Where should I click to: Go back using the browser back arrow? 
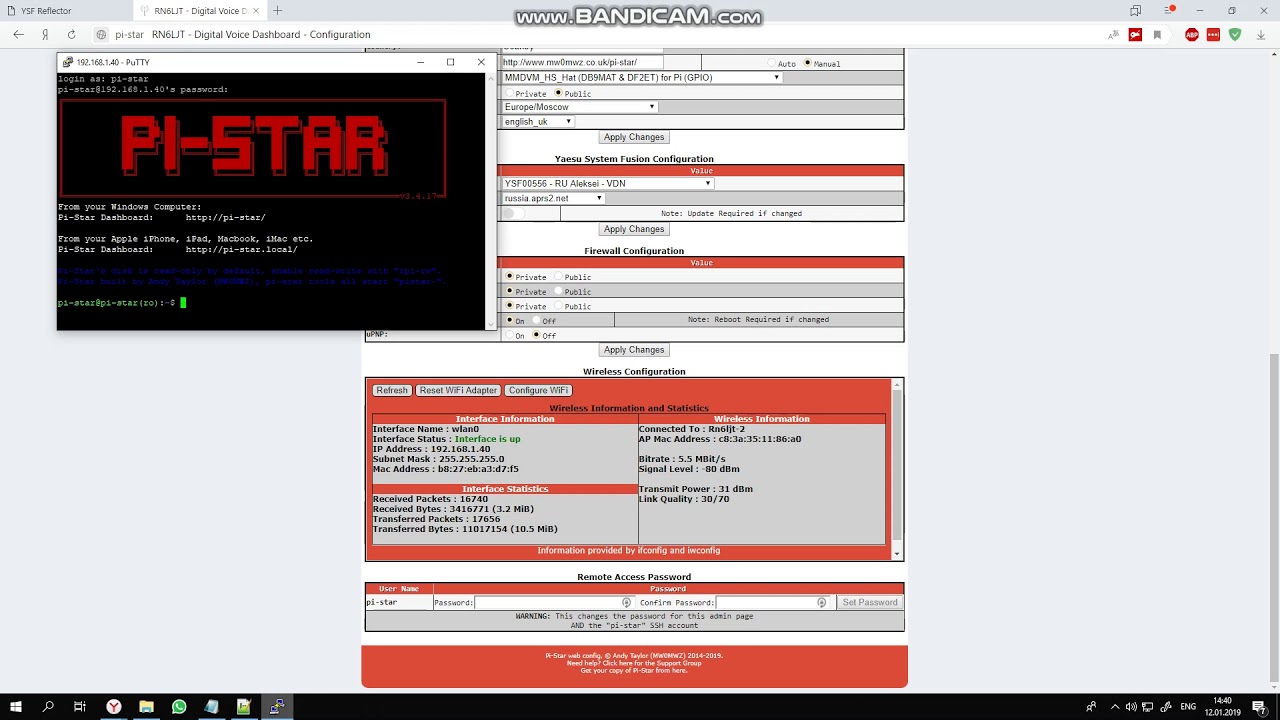18,34
